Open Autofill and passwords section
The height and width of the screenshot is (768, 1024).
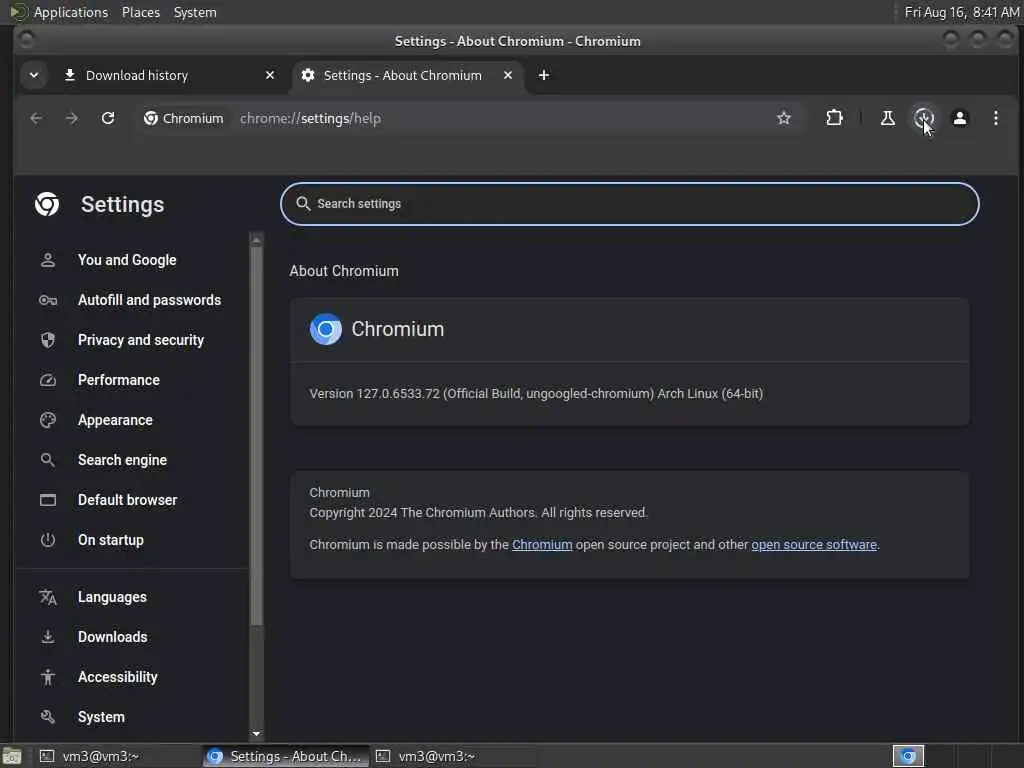tap(150, 300)
